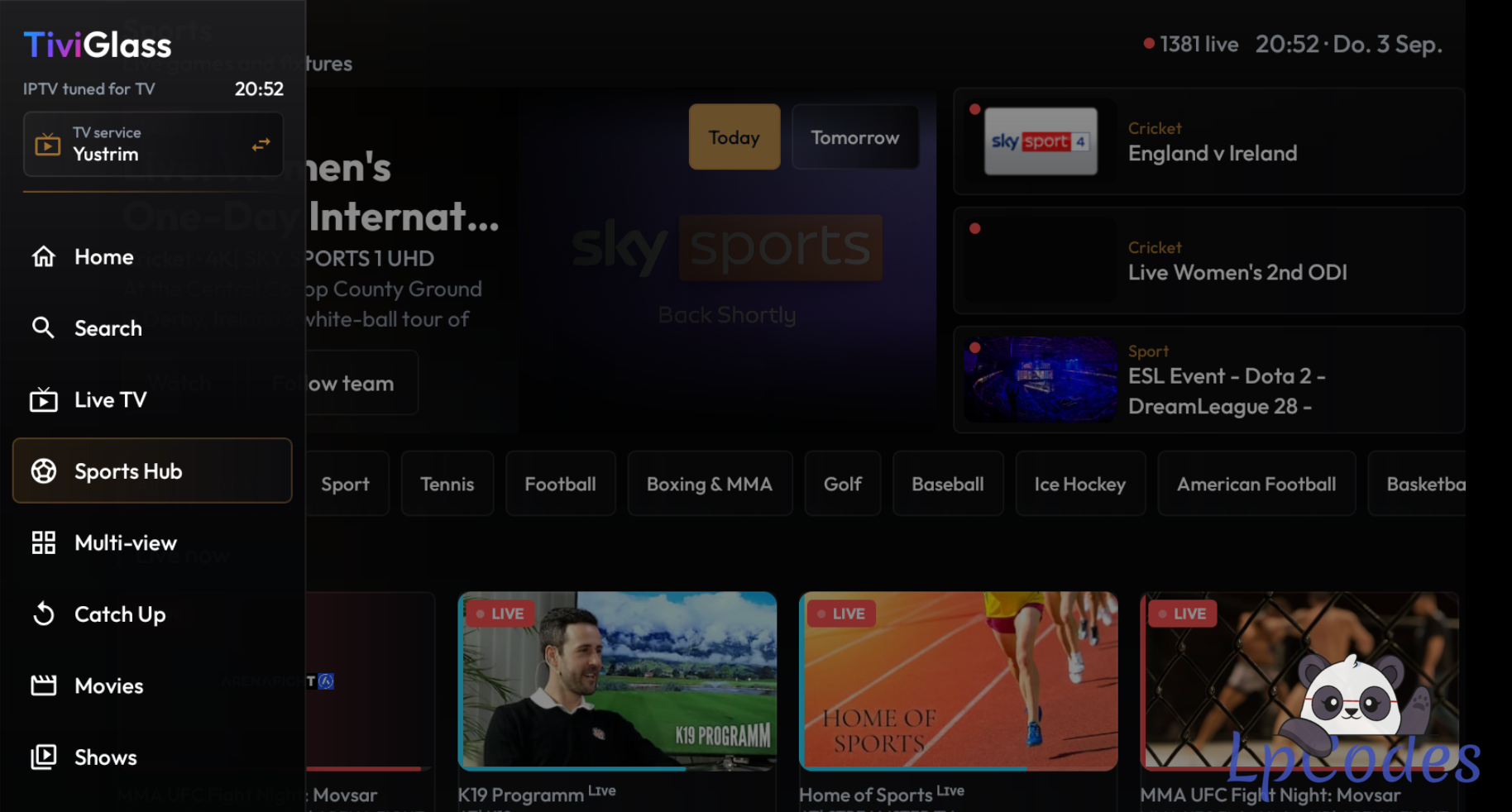Image resolution: width=1512 pixels, height=812 pixels.
Task: Filter by Sport category
Action: click(346, 484)
